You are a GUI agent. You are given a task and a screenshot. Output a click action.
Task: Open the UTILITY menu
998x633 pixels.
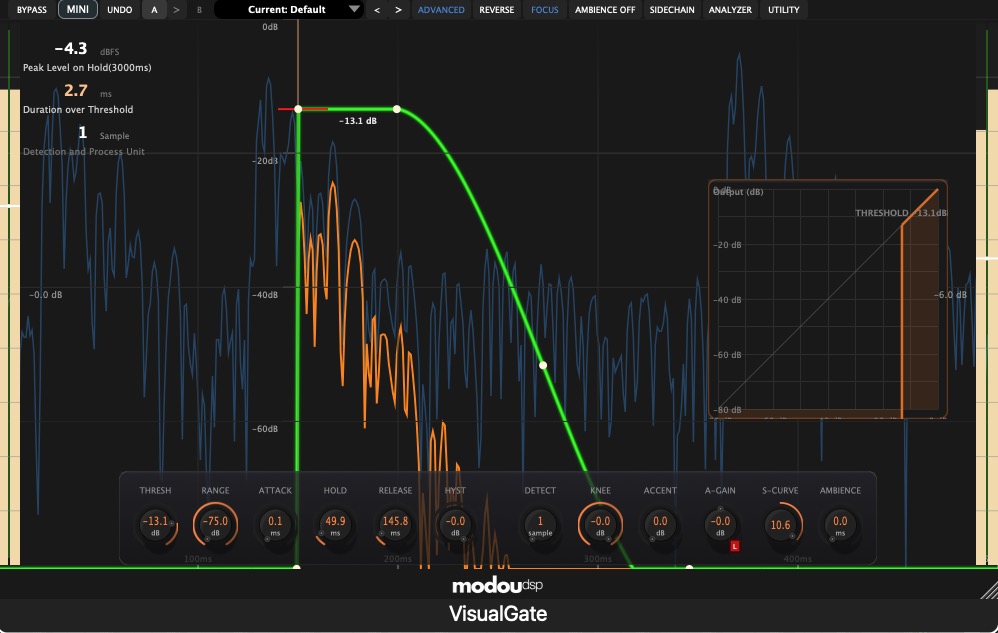coord(784,10)
